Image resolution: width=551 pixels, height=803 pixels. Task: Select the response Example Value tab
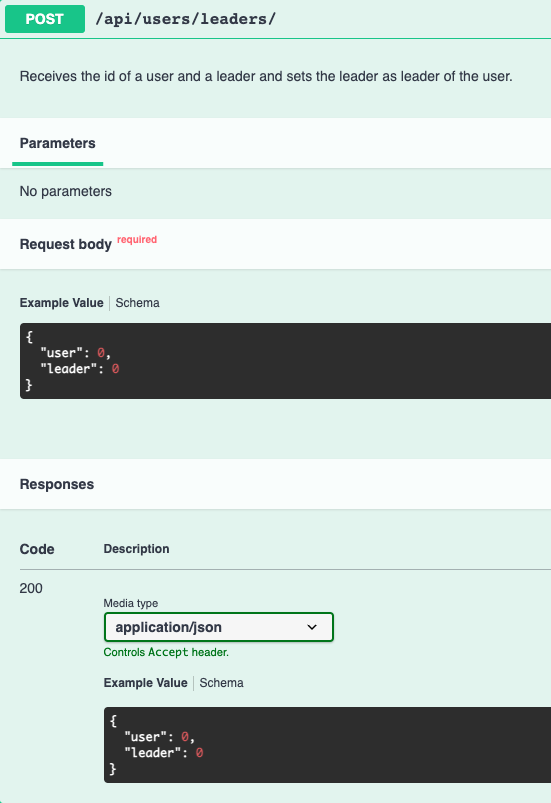pyautogui.click(x=145, y=683)
